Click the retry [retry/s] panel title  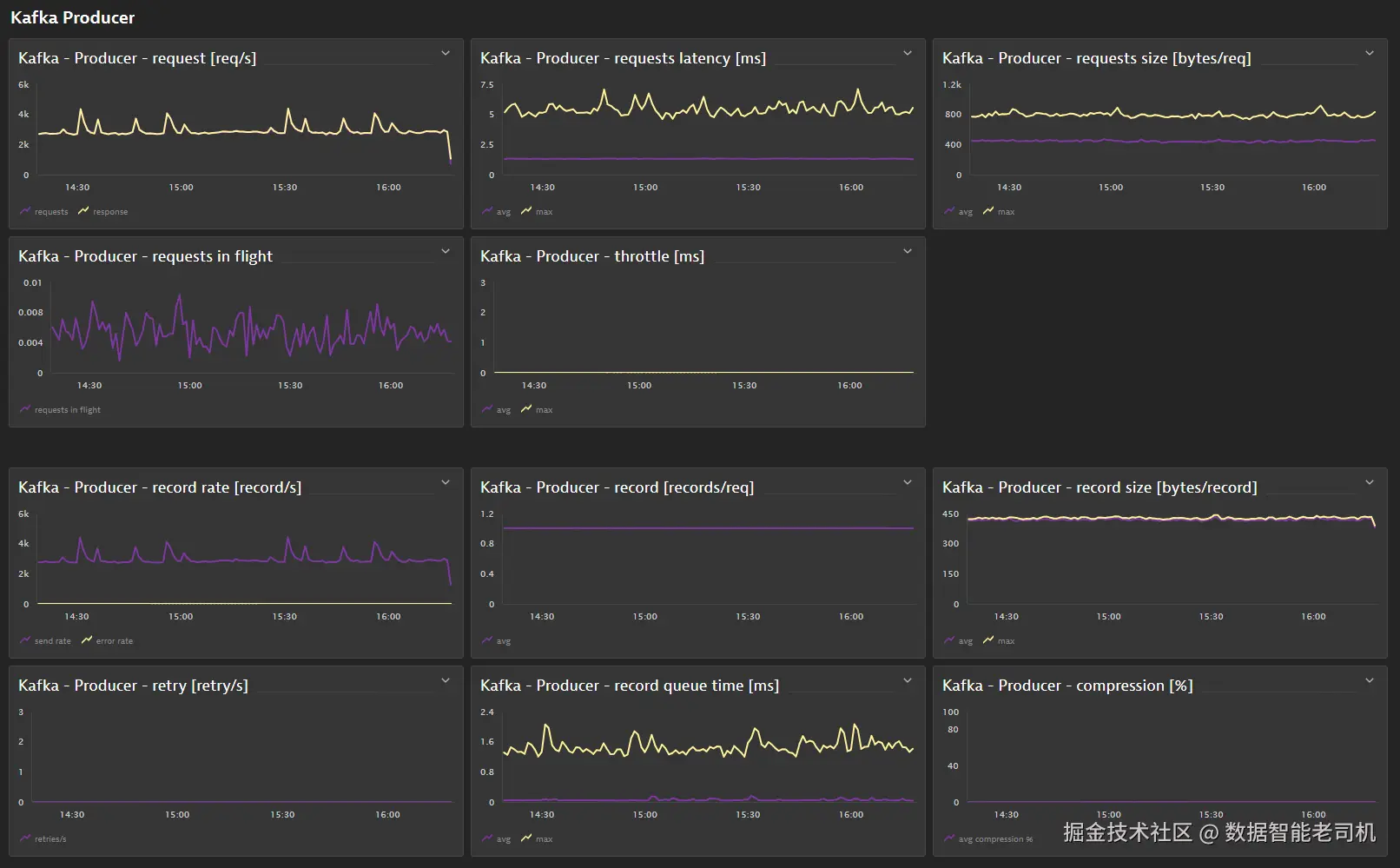[133, 686]
